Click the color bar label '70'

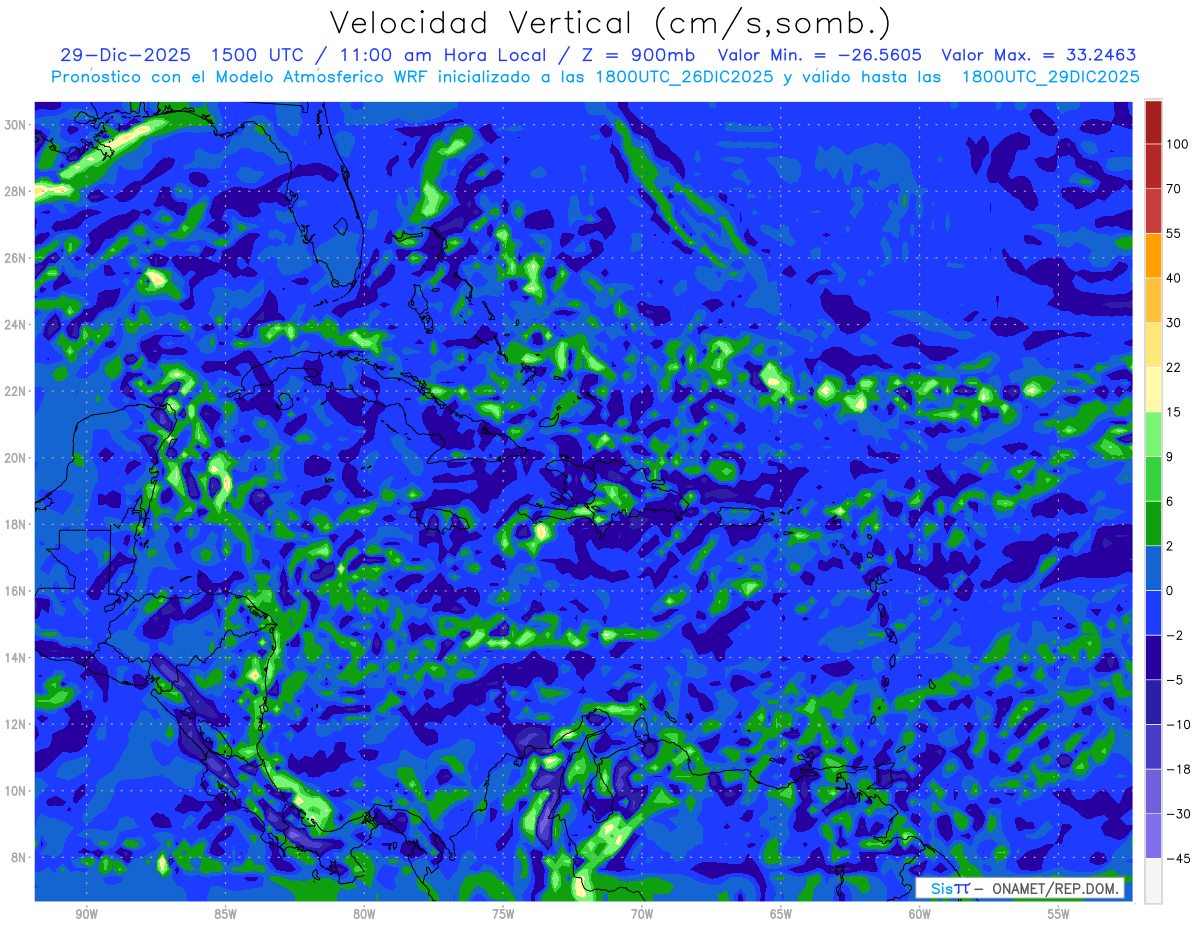coord(1174,189)
